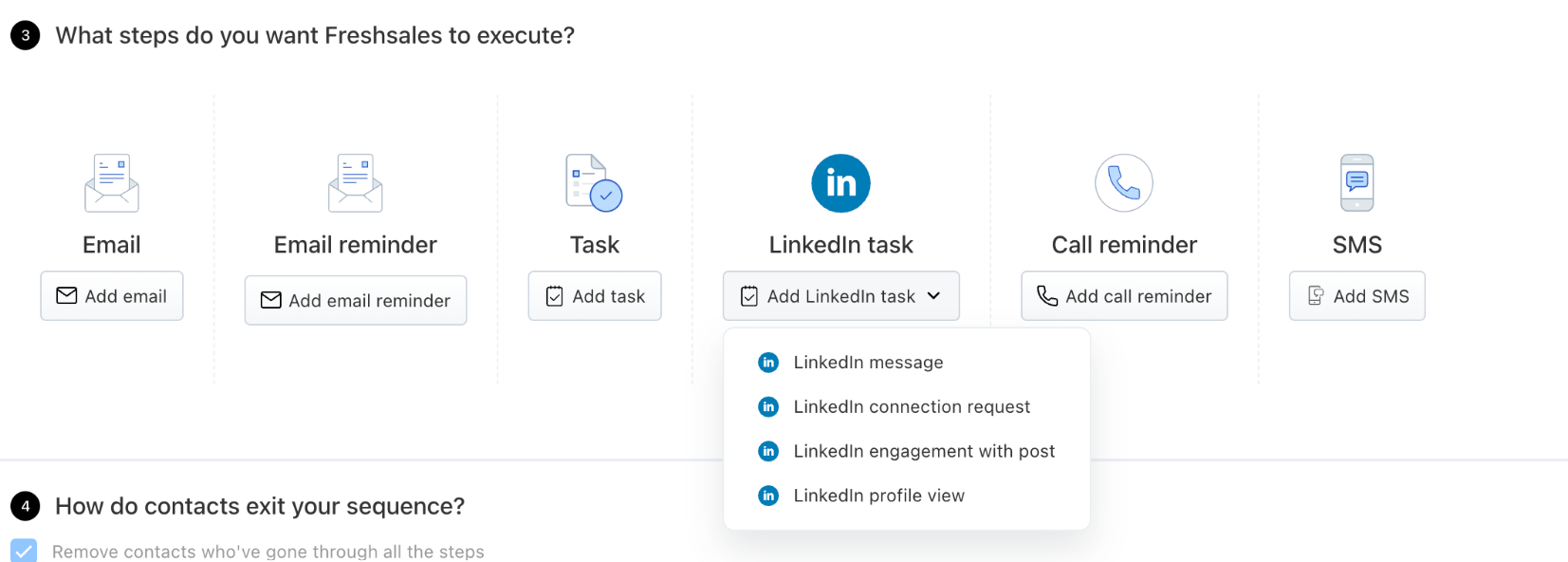Click the large LinkedIn logo icon
1568x562 pixels.
click(840, 183)
